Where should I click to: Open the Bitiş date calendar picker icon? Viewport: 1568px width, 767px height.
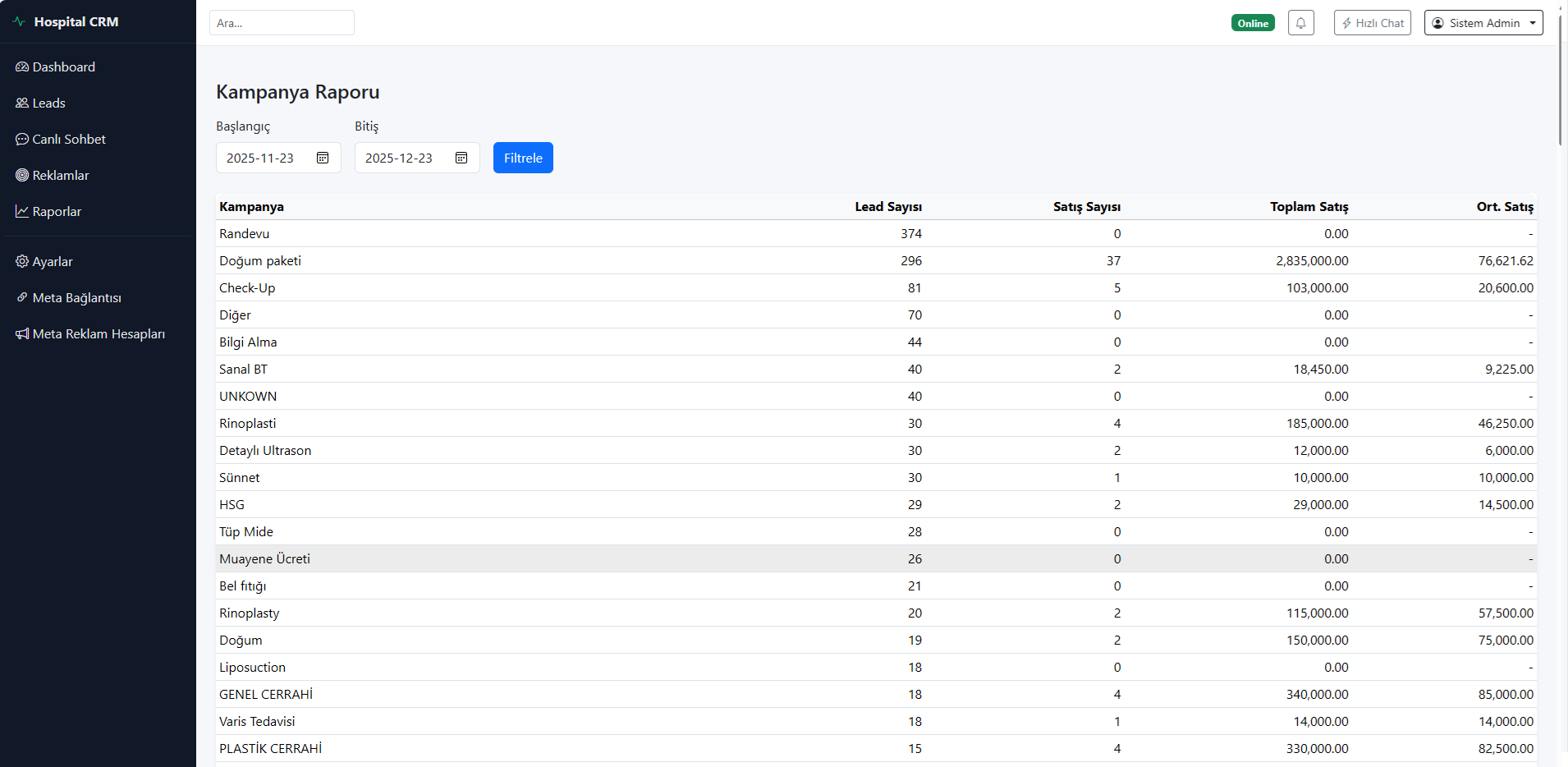point(461,158)
